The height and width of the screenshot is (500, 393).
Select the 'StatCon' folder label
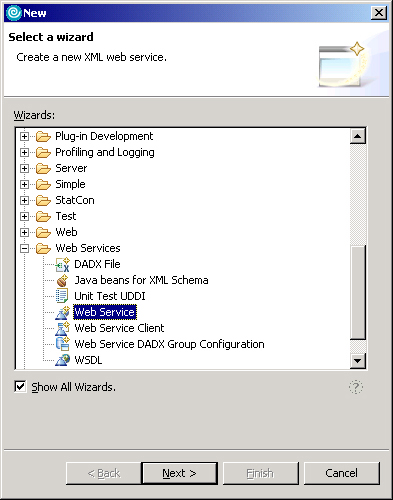(x=75, y=200)
